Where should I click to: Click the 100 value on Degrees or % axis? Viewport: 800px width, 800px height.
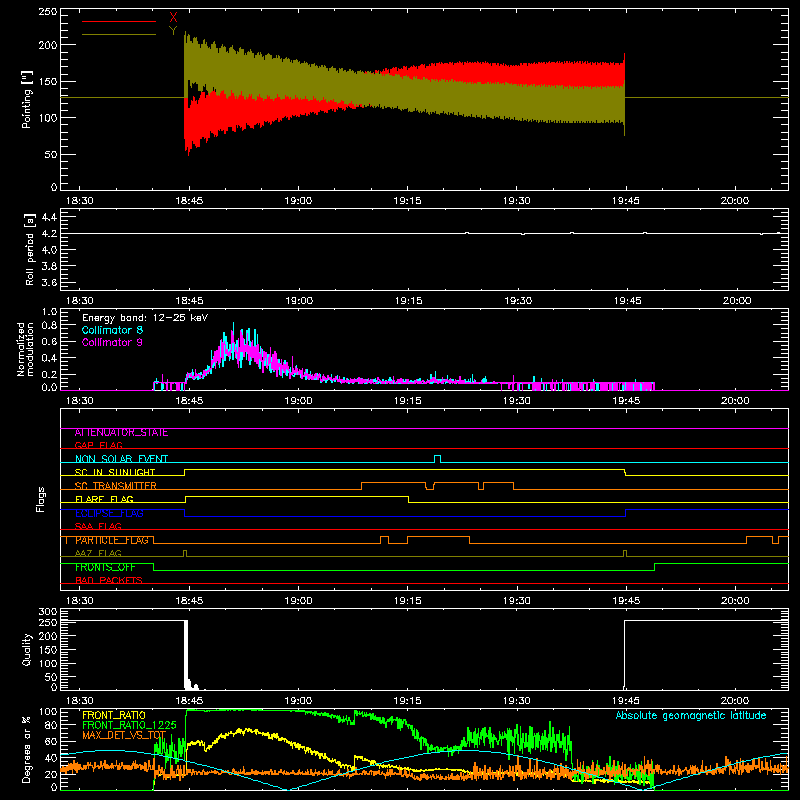pyautogui.click(x=48, y=712)
